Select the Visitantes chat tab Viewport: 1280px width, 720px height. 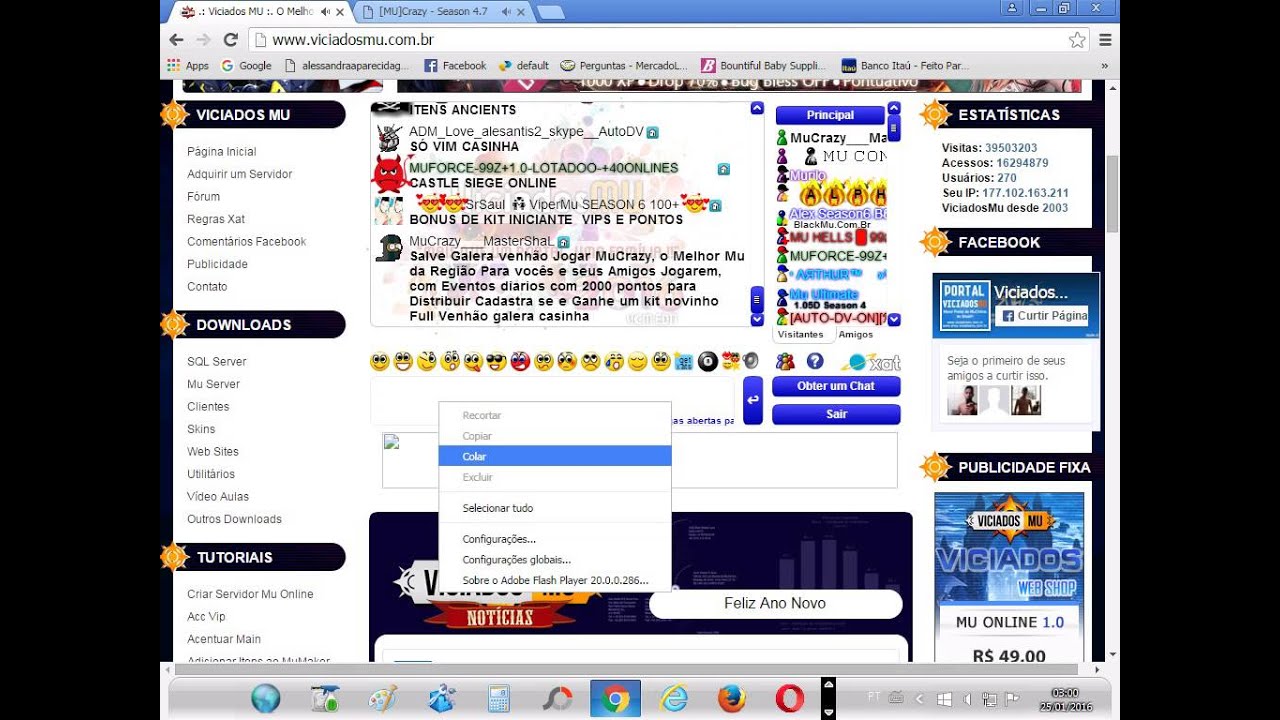(x=801, y=335)
